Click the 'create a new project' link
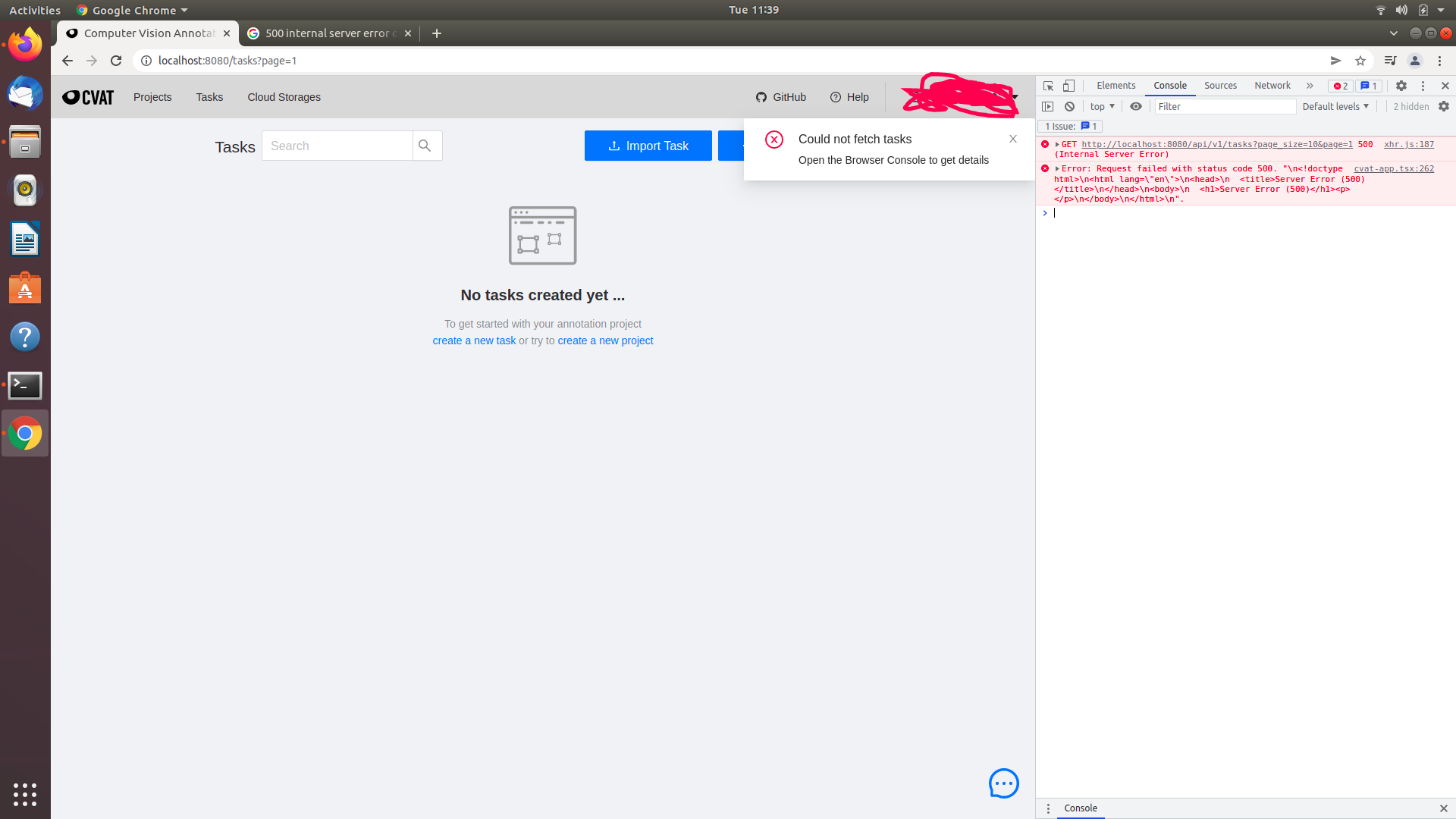The height and width of the screenshot is (819, 1456). 605,340
